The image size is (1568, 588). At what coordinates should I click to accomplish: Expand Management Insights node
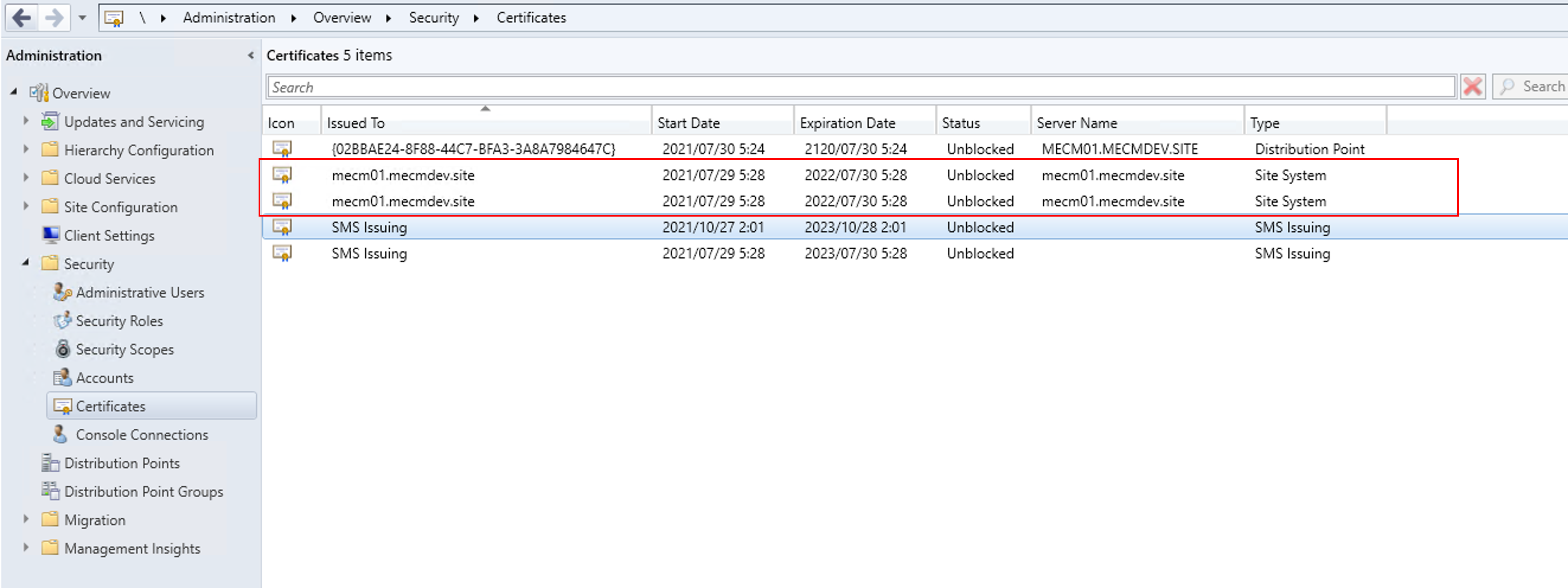click(26, 547)
